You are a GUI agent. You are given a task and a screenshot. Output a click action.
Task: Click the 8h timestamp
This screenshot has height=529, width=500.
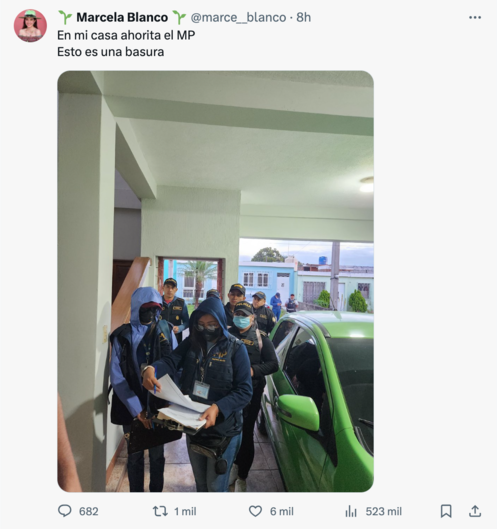click(304, 18)
